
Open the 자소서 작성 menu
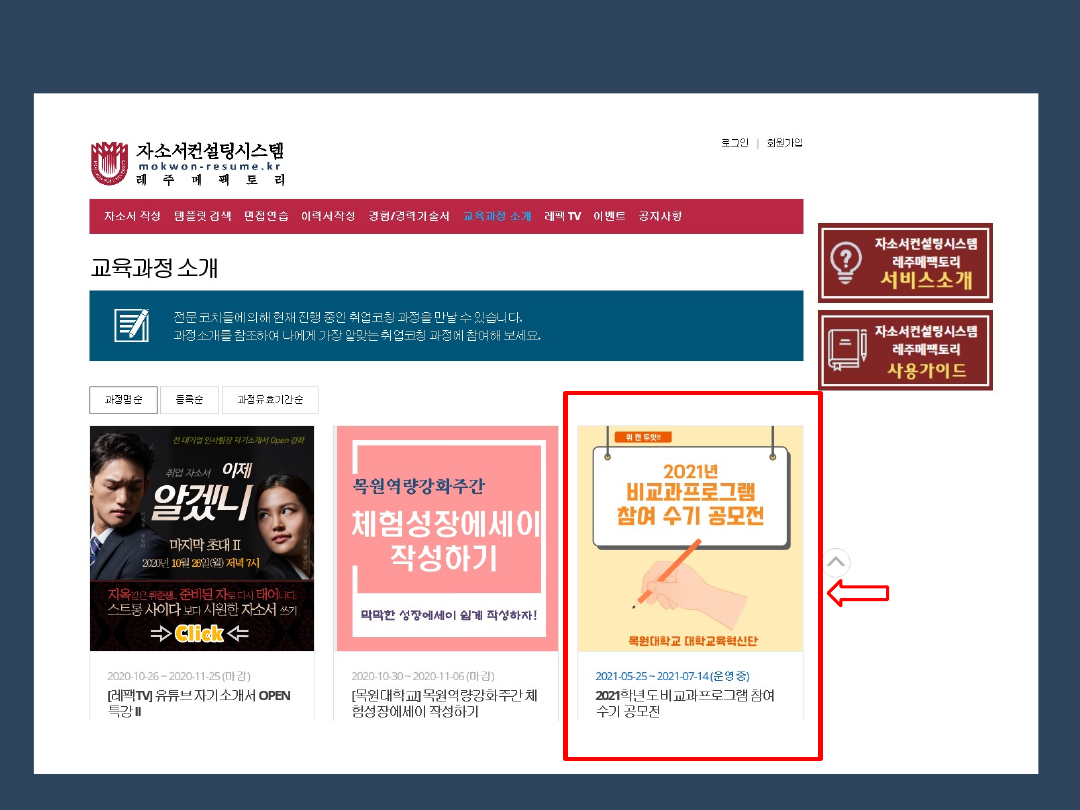click(x=132, y=216)
